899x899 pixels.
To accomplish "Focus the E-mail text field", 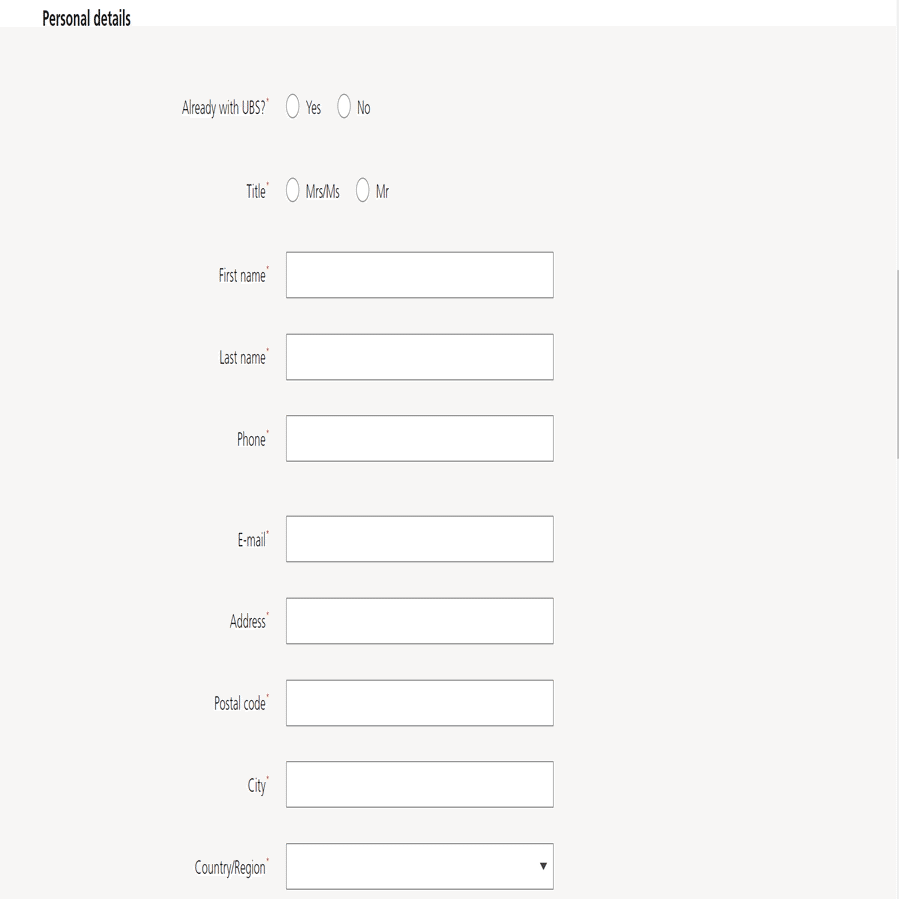I will (x=419, y=539).
